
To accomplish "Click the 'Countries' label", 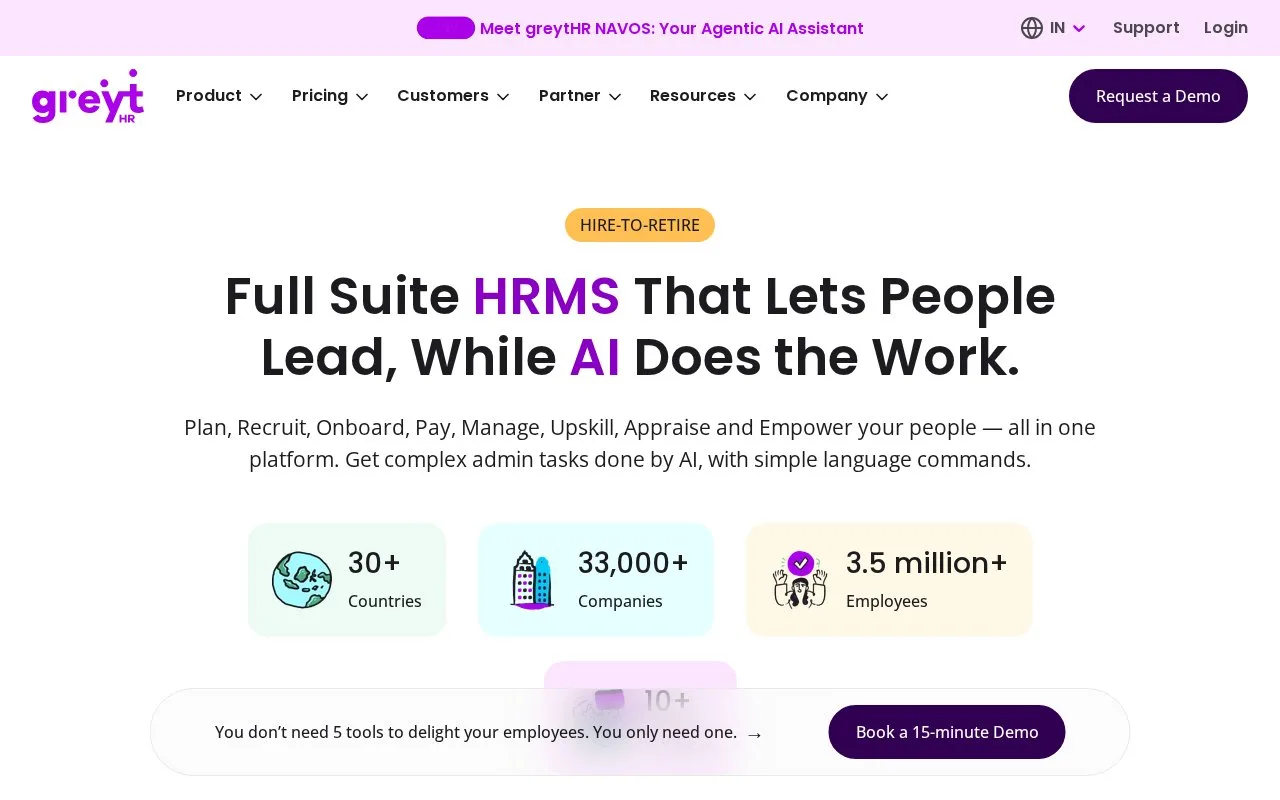I will click(385, 601).
